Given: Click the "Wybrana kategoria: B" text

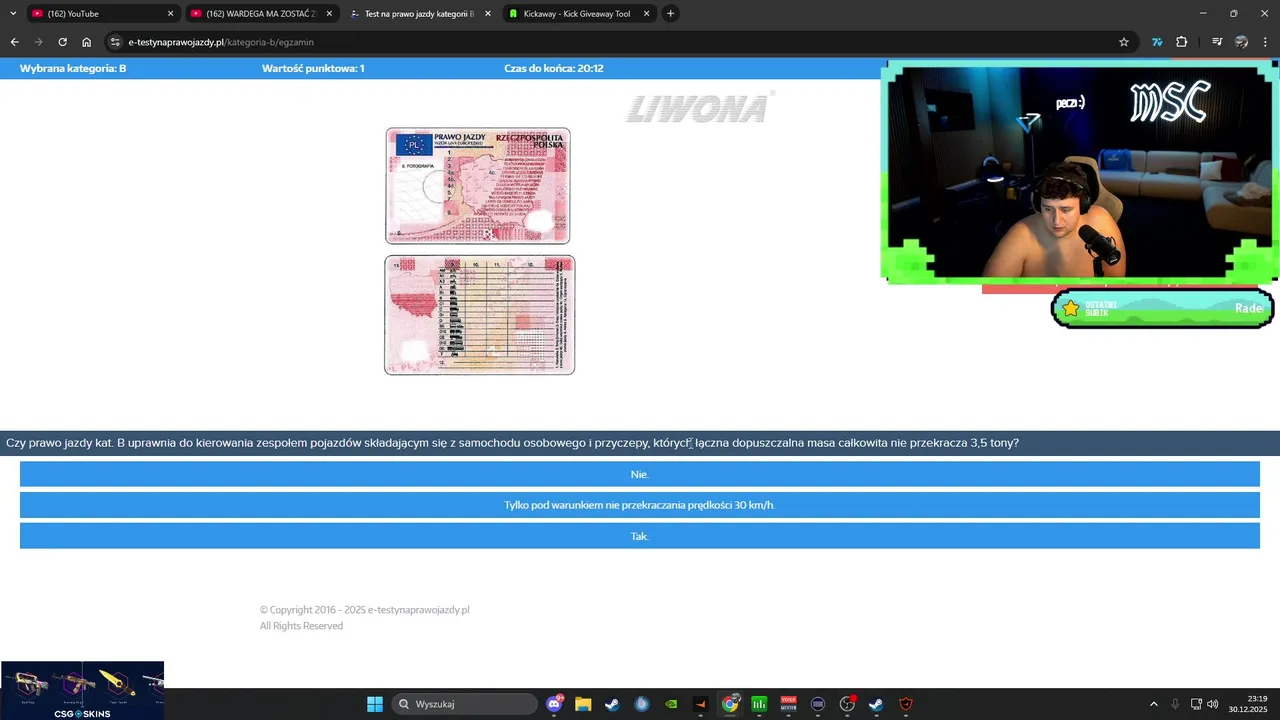Looking at the screenshot, I should pyautogui.click(x=73, y=69).
